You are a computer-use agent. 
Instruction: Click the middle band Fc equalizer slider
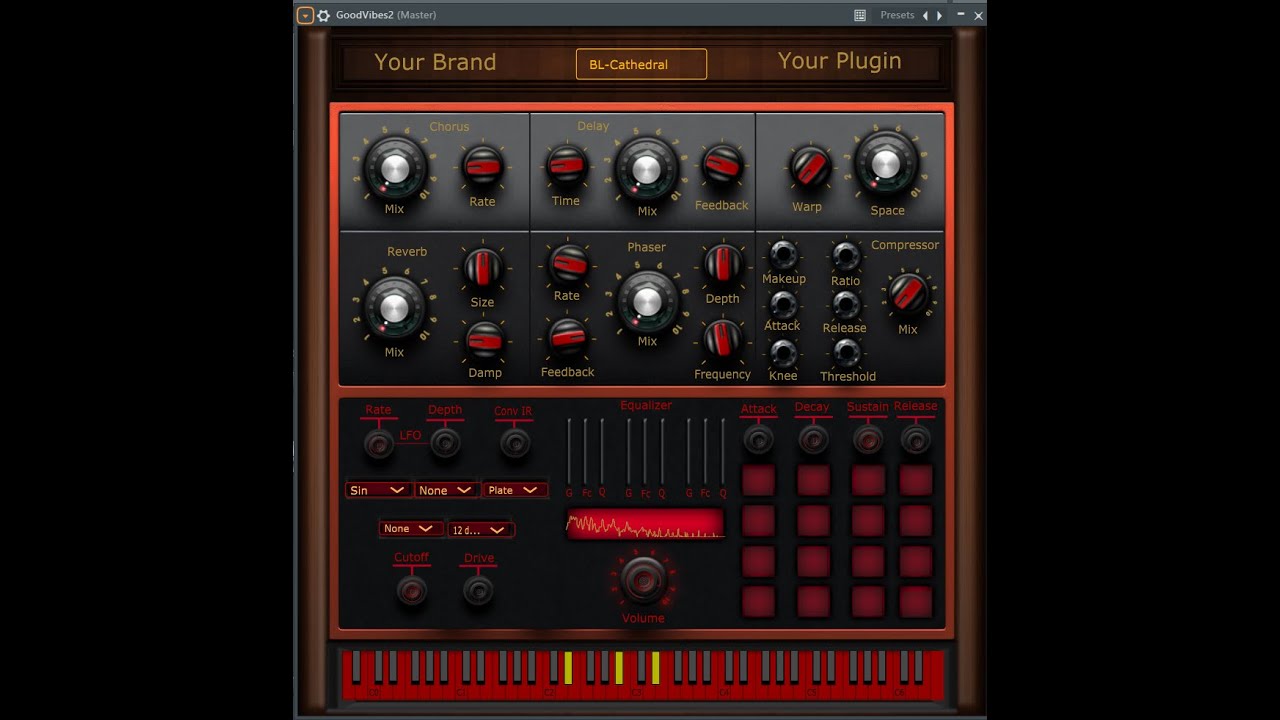tap(645, 452)
